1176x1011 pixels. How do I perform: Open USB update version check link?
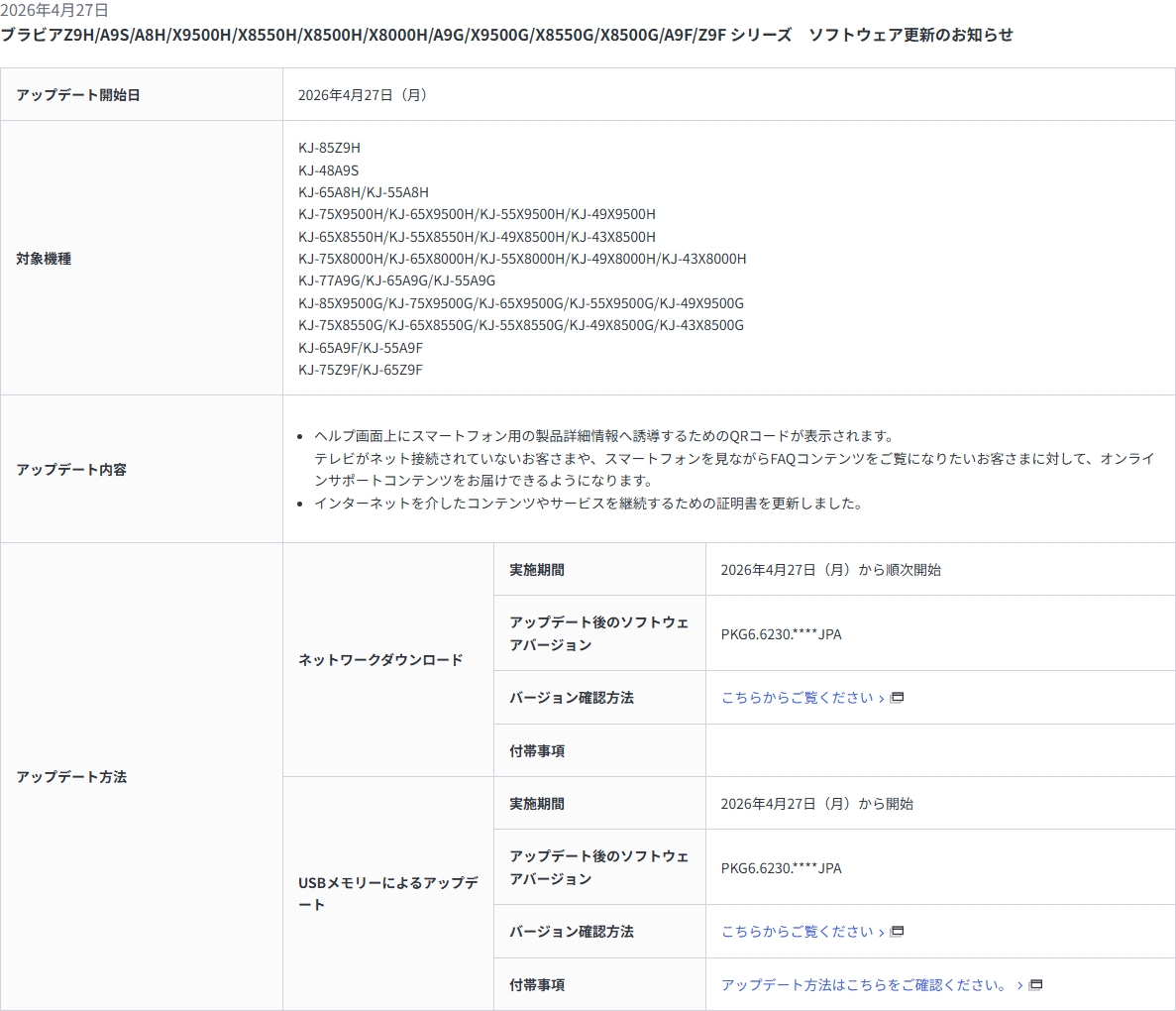pos(797,932)
